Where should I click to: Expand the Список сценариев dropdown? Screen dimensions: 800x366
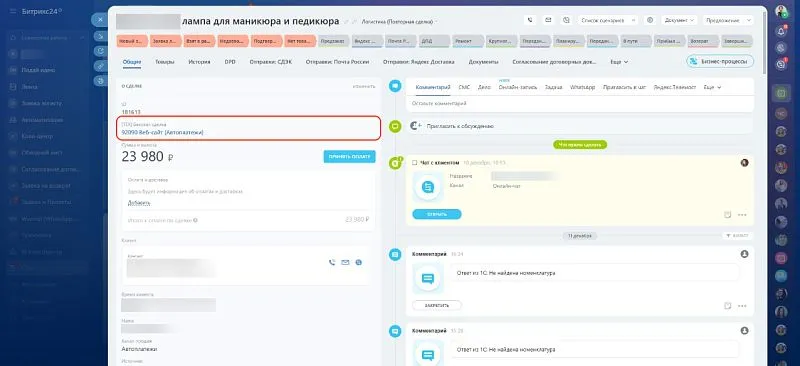click(608, 20)
